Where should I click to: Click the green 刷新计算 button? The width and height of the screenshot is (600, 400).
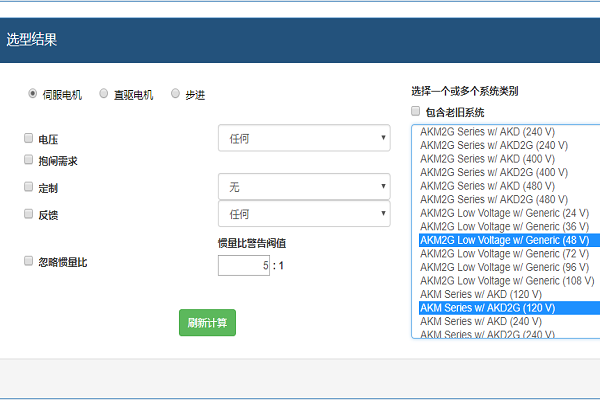207,323
